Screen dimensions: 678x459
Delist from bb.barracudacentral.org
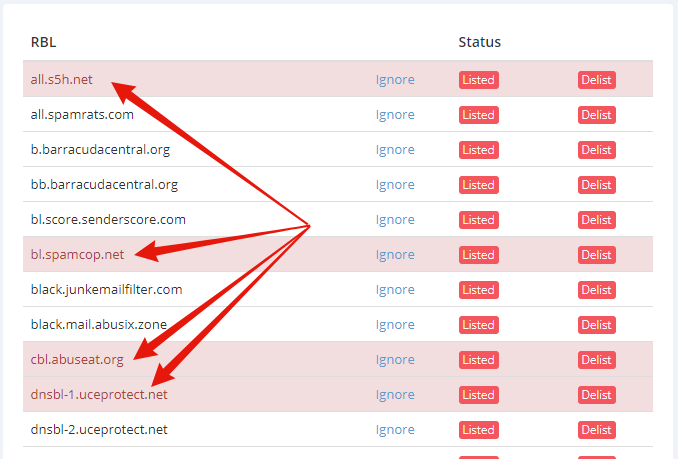click(x=597, y=185)
